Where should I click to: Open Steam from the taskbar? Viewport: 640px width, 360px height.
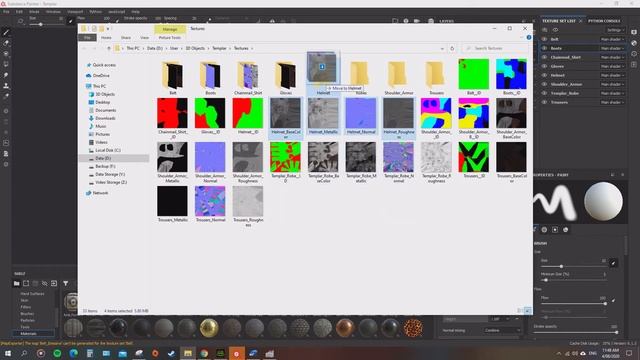point(171,353)
